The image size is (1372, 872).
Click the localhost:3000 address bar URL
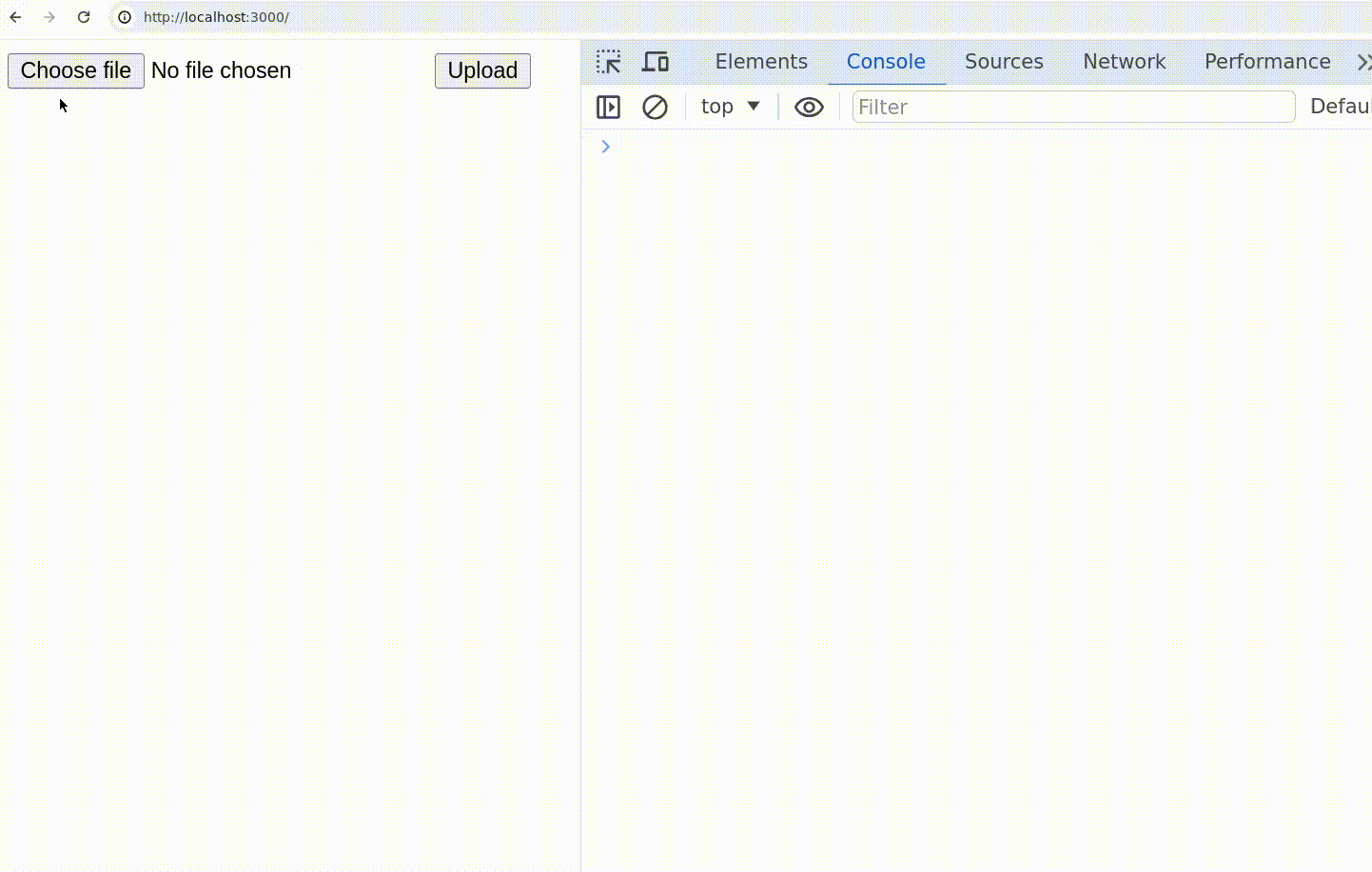(216, 17)
